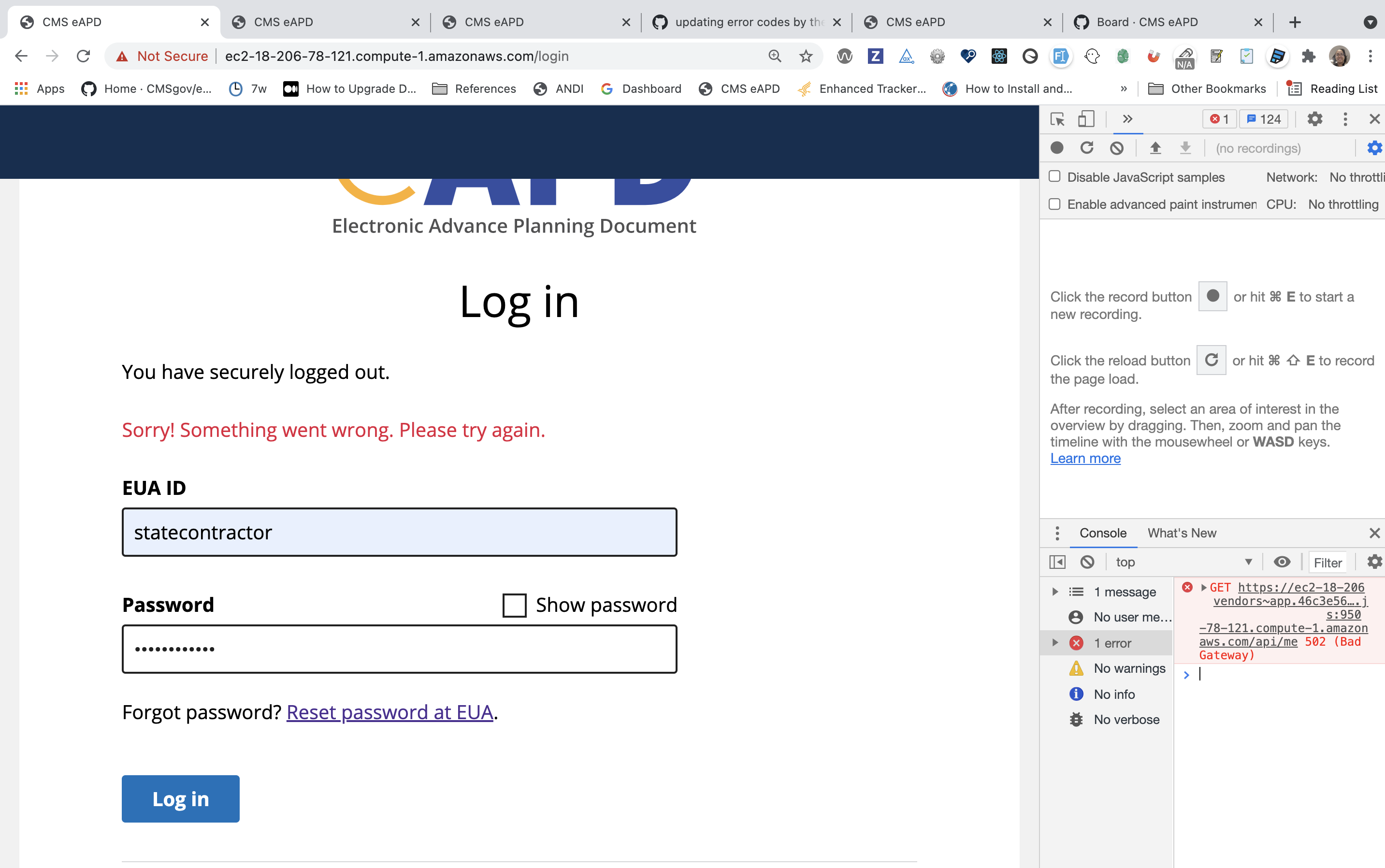Go back with the browser back arrow

click(21, 56)
